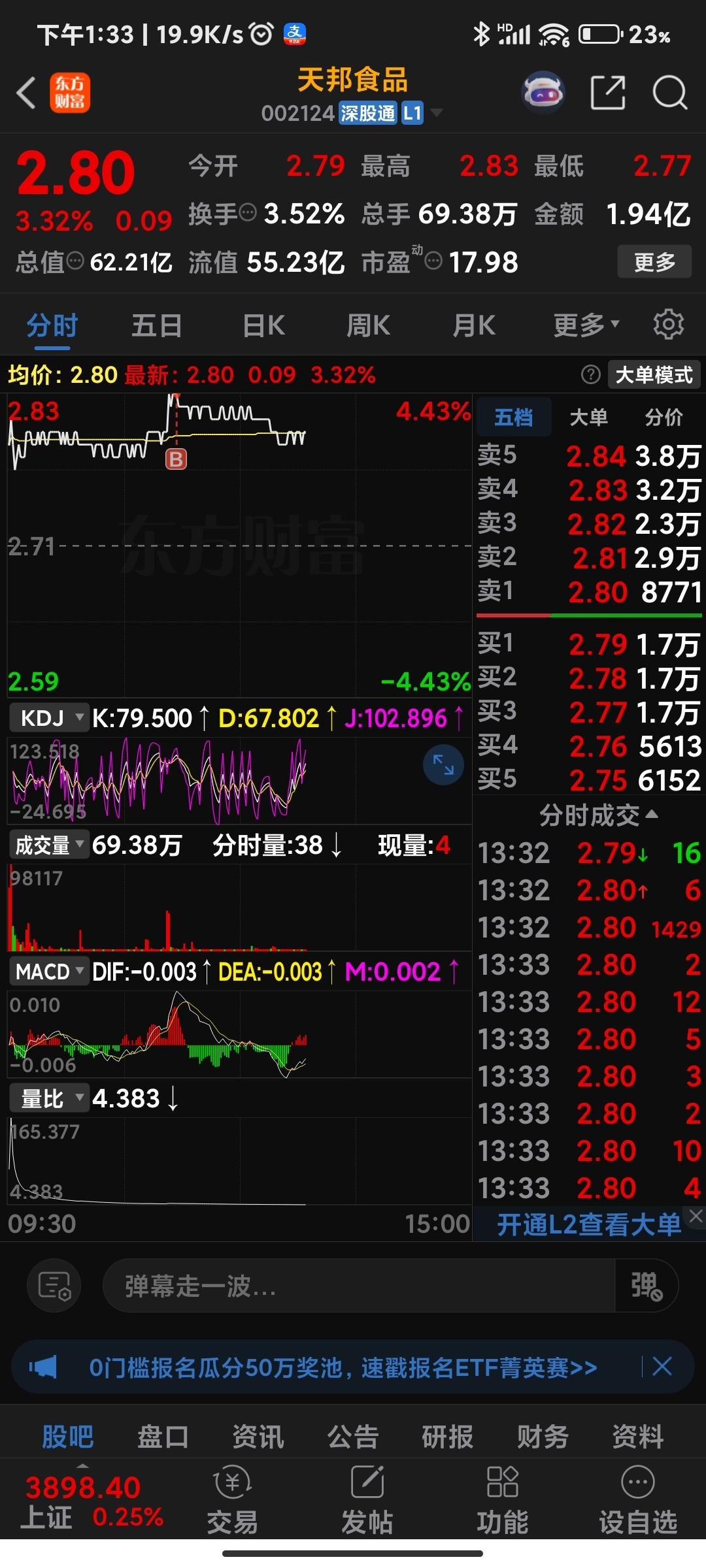Screen dimensions: 706x1568
Task: Tap 设自选 add to watchlist
Action: (x=638, y=1500)
